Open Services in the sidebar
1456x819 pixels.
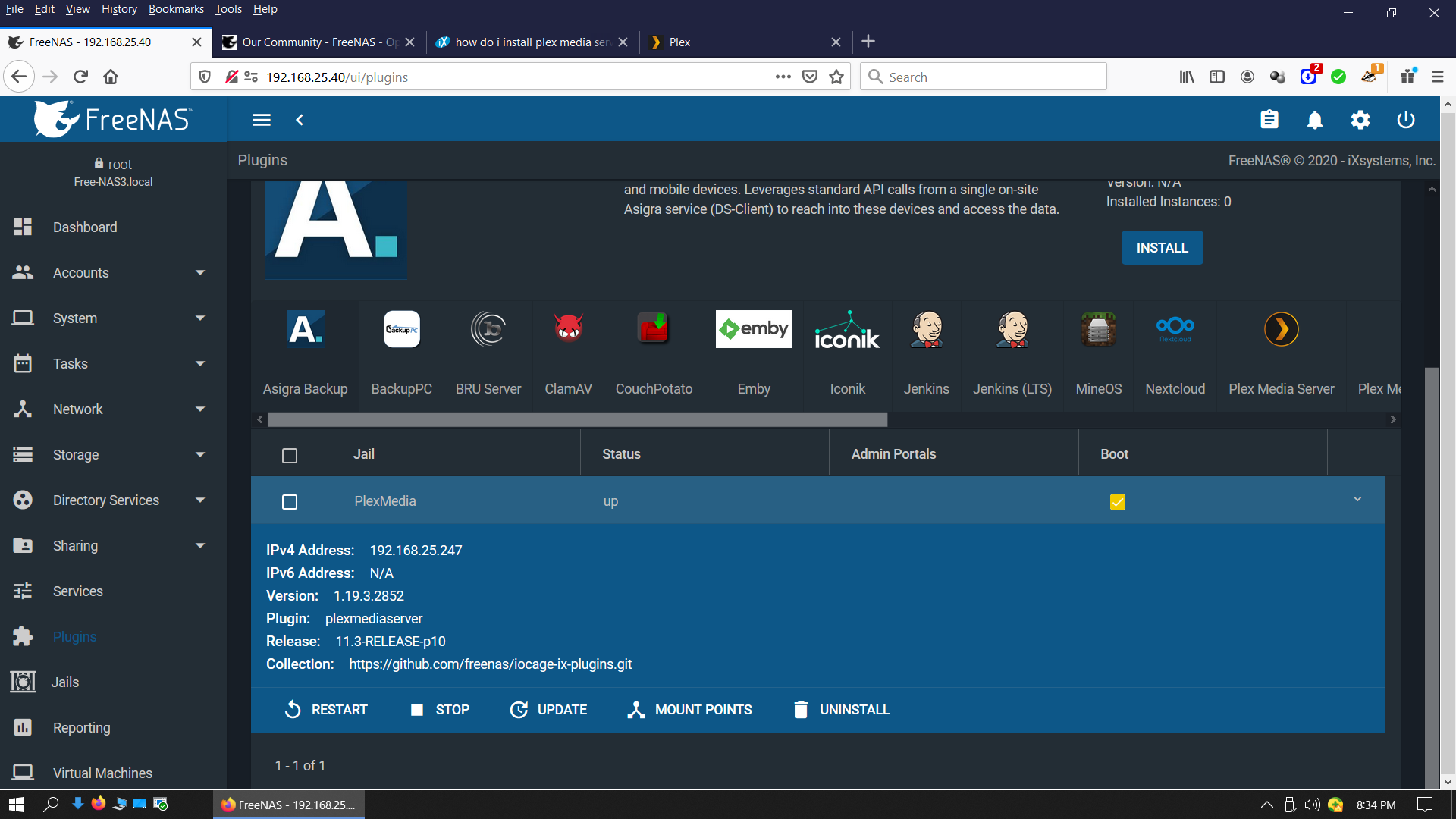78,591
